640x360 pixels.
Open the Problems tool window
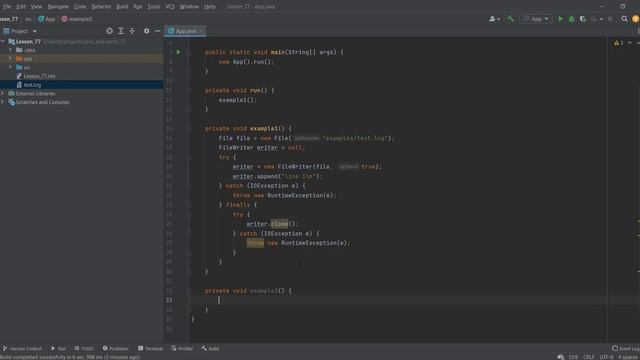click(x=116, y=349)
